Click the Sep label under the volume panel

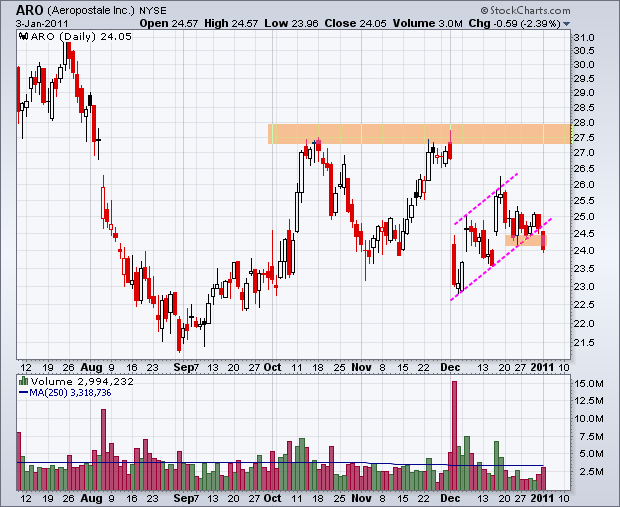(184, 499)
